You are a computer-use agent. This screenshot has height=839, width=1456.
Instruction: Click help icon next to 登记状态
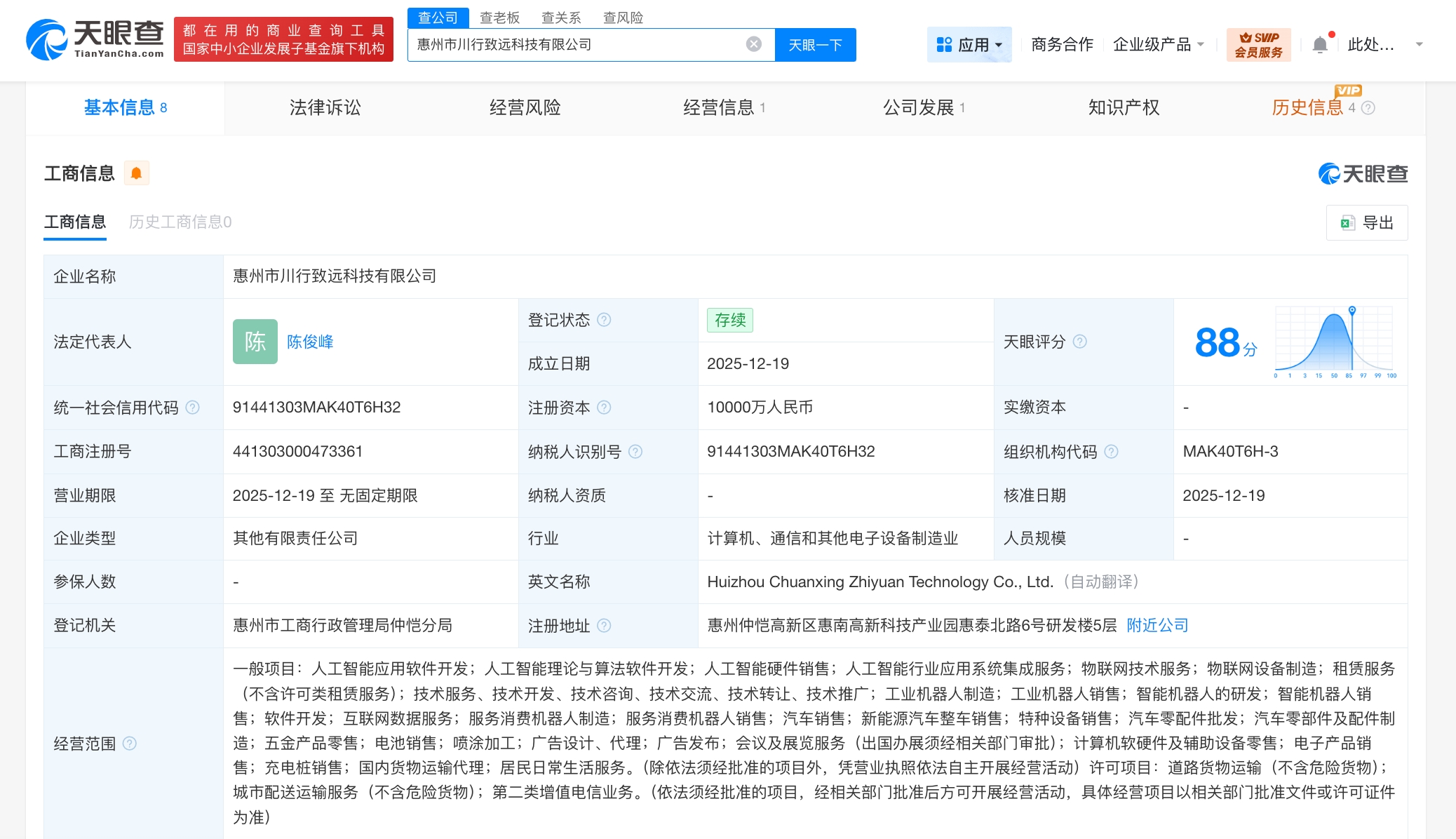[x=604, y=320]
